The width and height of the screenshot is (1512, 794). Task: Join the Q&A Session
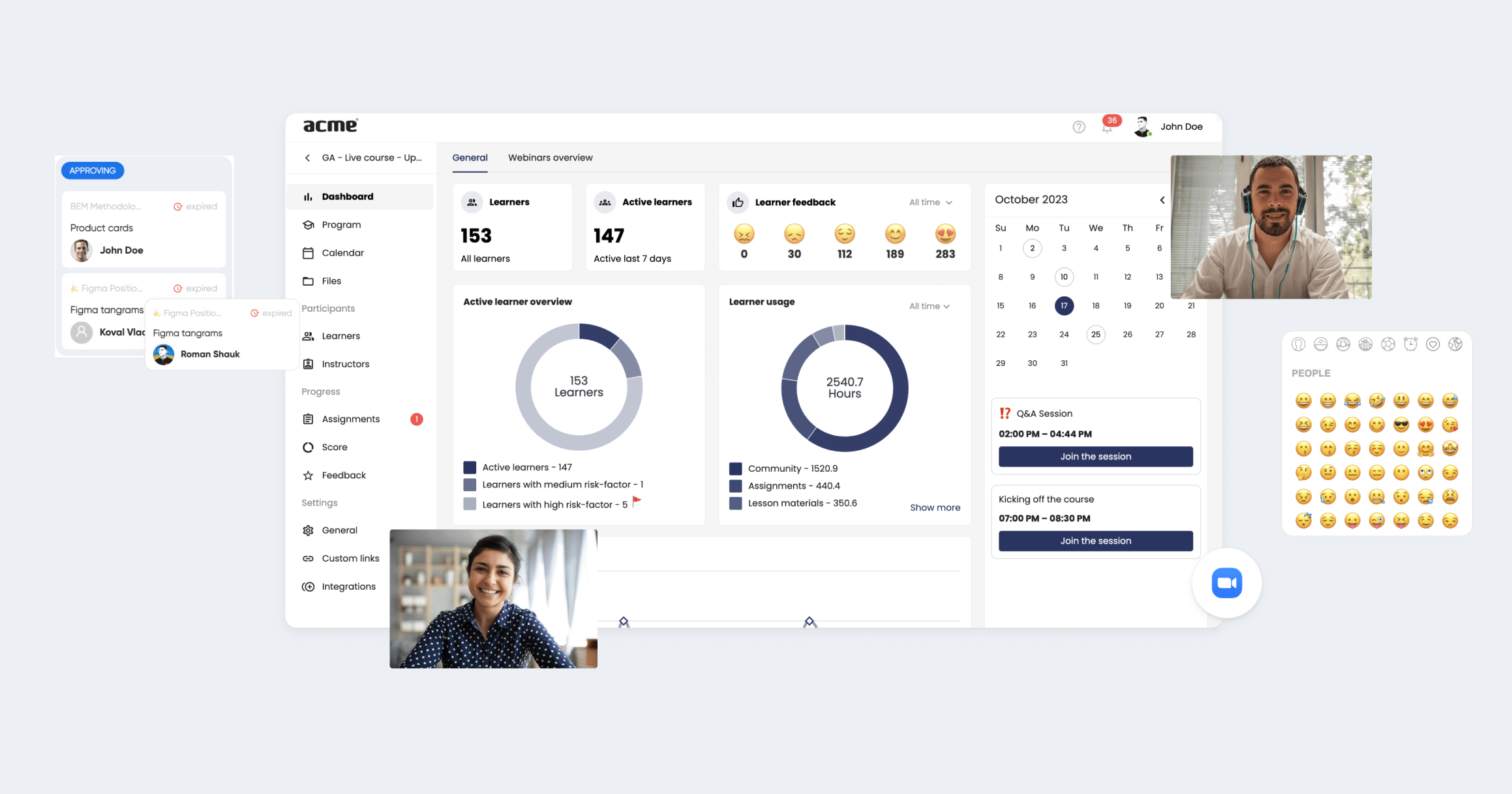[x=1095, y=456]
